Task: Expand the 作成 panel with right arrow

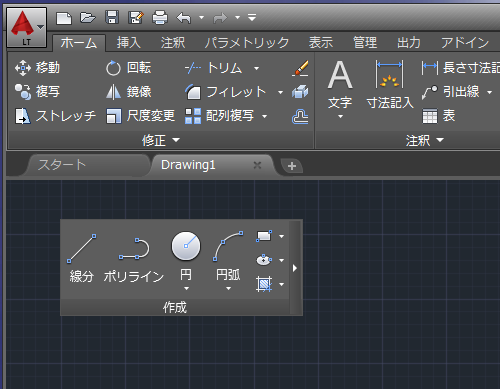Action: pos(295,268)
